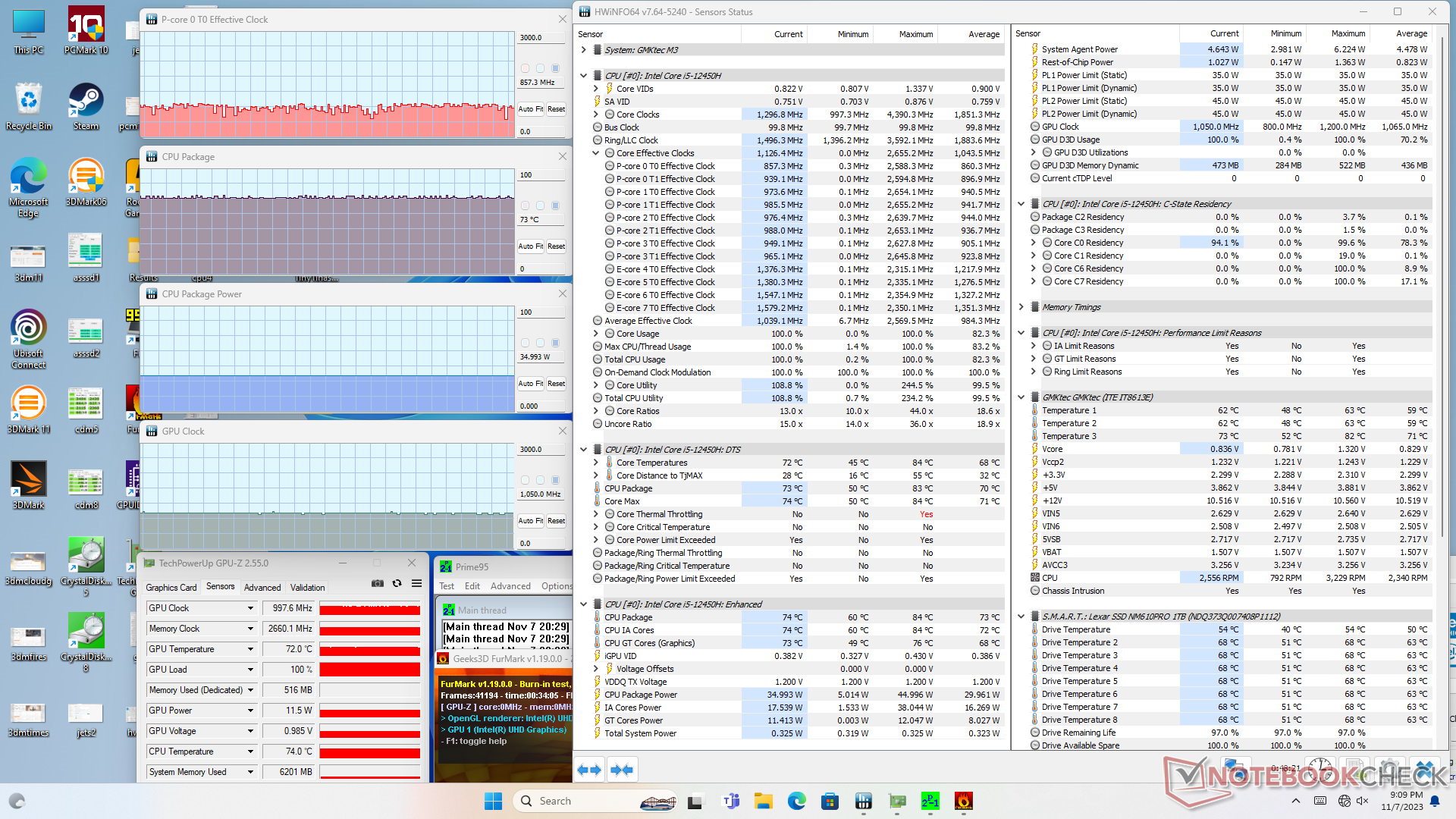Click HWiNFO expand columns arrows button
The height and width of the screenshot is (819, 1456).
(x=589, y=770)
